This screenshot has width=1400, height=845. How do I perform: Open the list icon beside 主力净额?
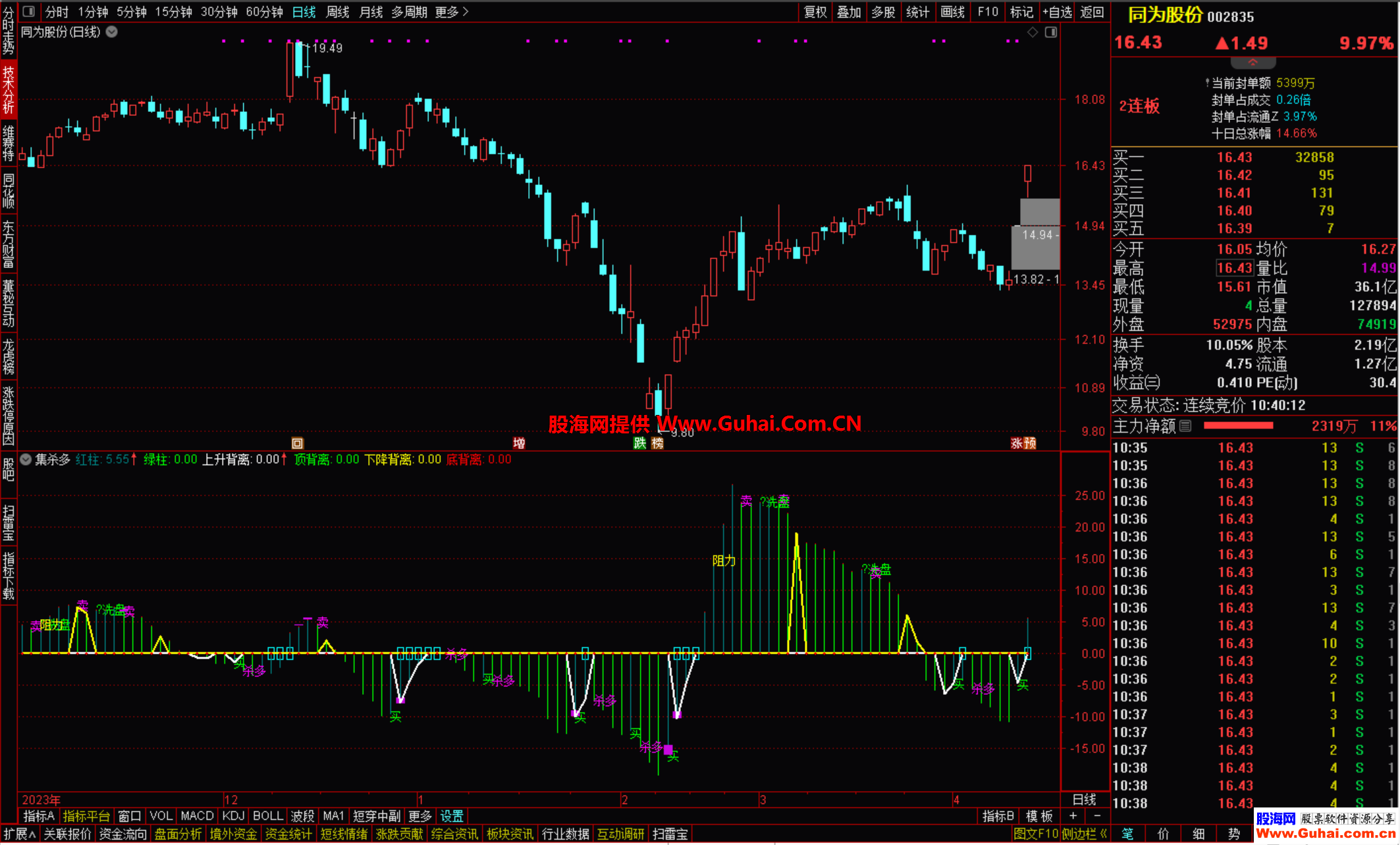(1185, 426)
